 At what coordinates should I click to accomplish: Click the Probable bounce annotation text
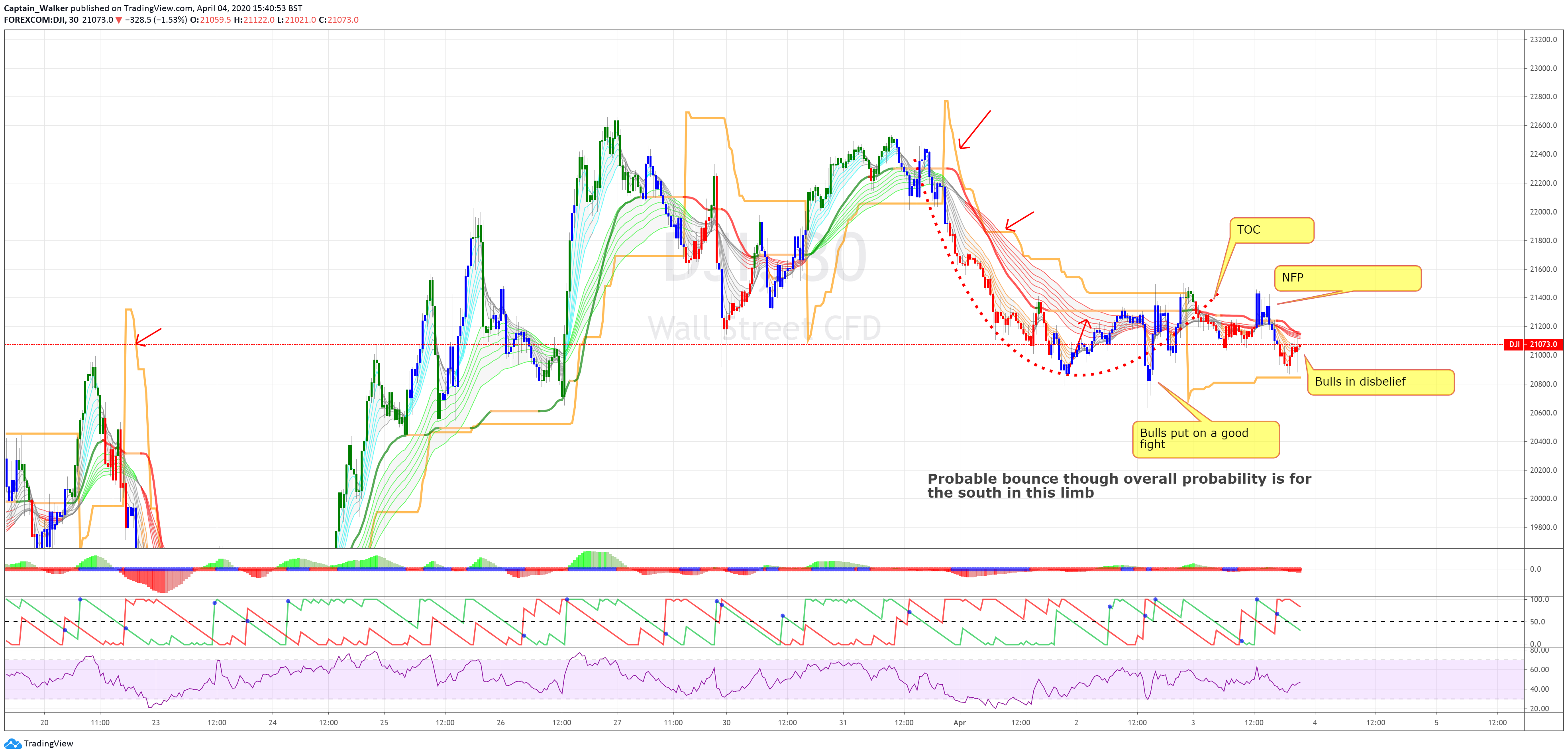tap(1119, 486)
